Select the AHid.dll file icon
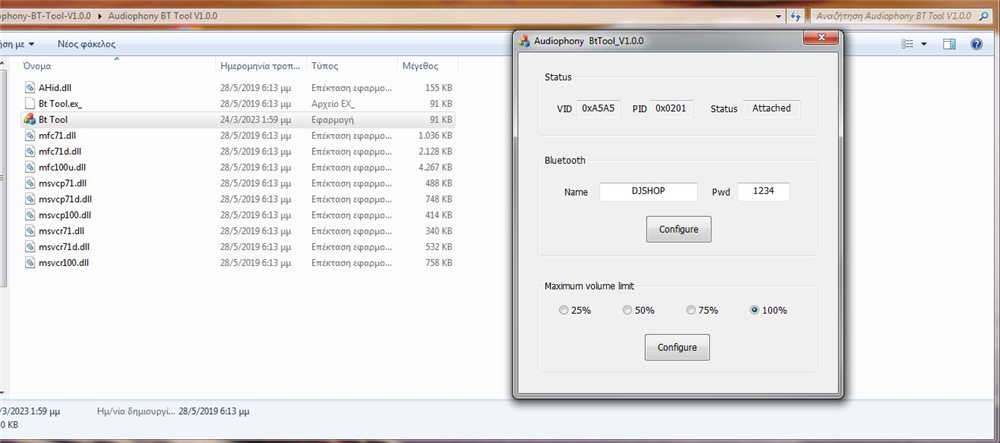This screenshot has height=443, width=1000. (x=29, y=87)
